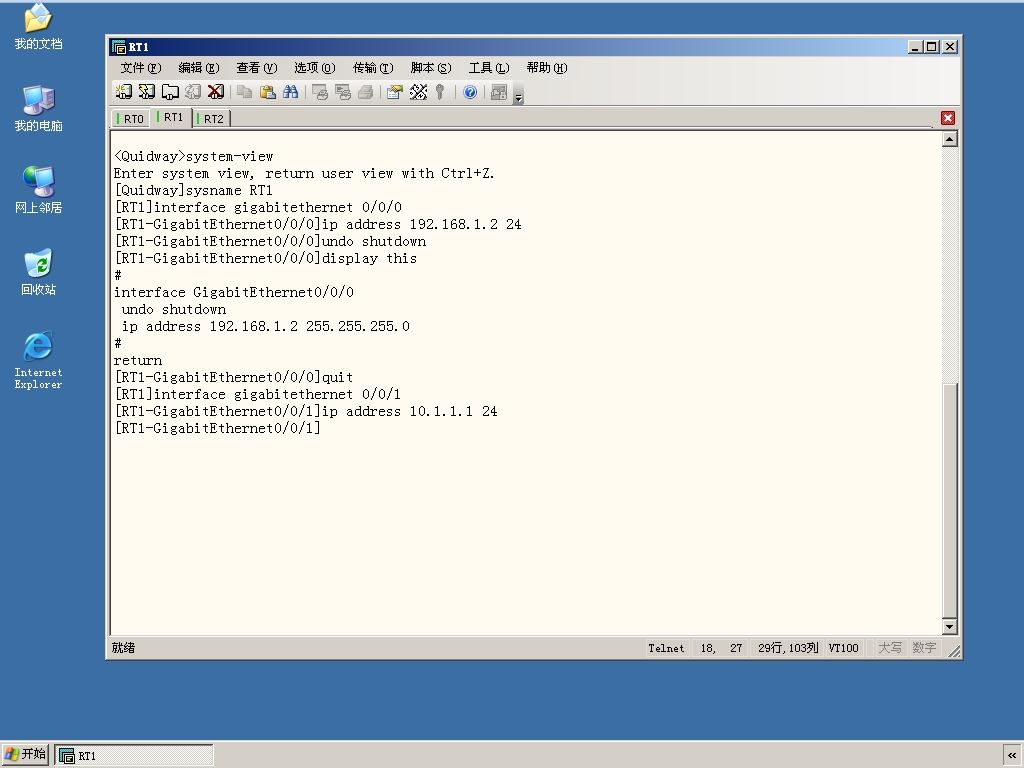Open the 查看(V) menu

[257, 68]
